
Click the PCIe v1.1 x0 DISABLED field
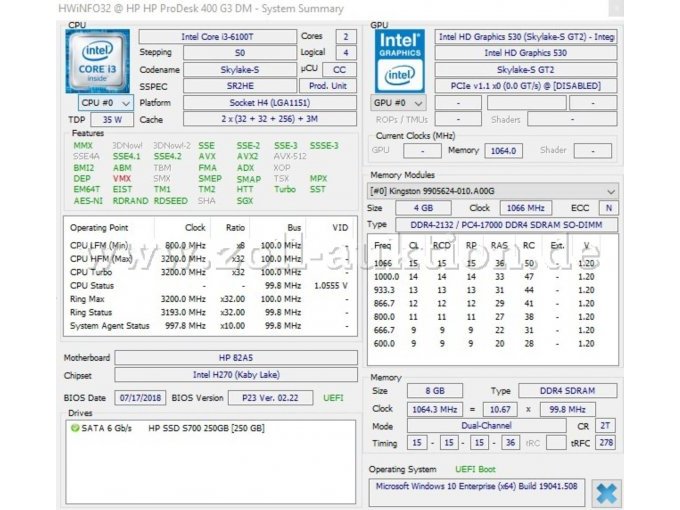[526, 86]
